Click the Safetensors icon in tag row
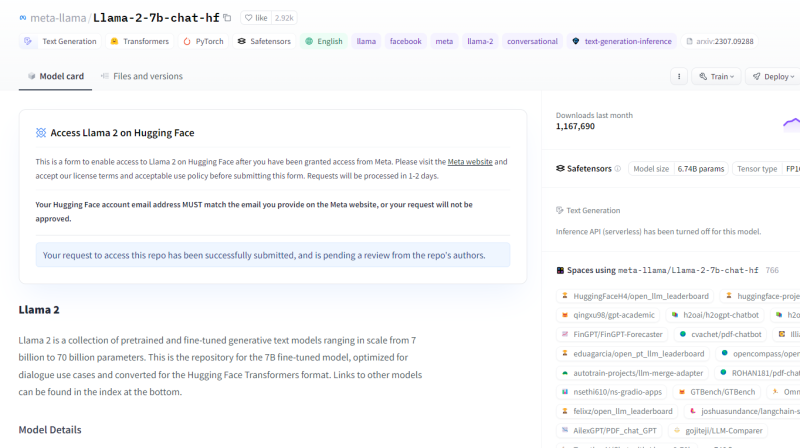This screenshot has height=448, width=800. pyautogui.click(x=242, y=41)
